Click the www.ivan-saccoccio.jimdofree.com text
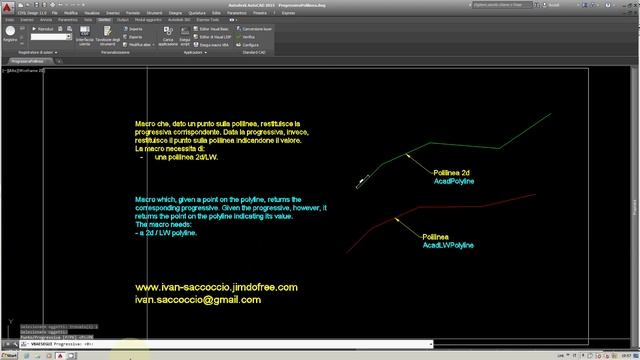640x360 pixels. pos(216,287)
